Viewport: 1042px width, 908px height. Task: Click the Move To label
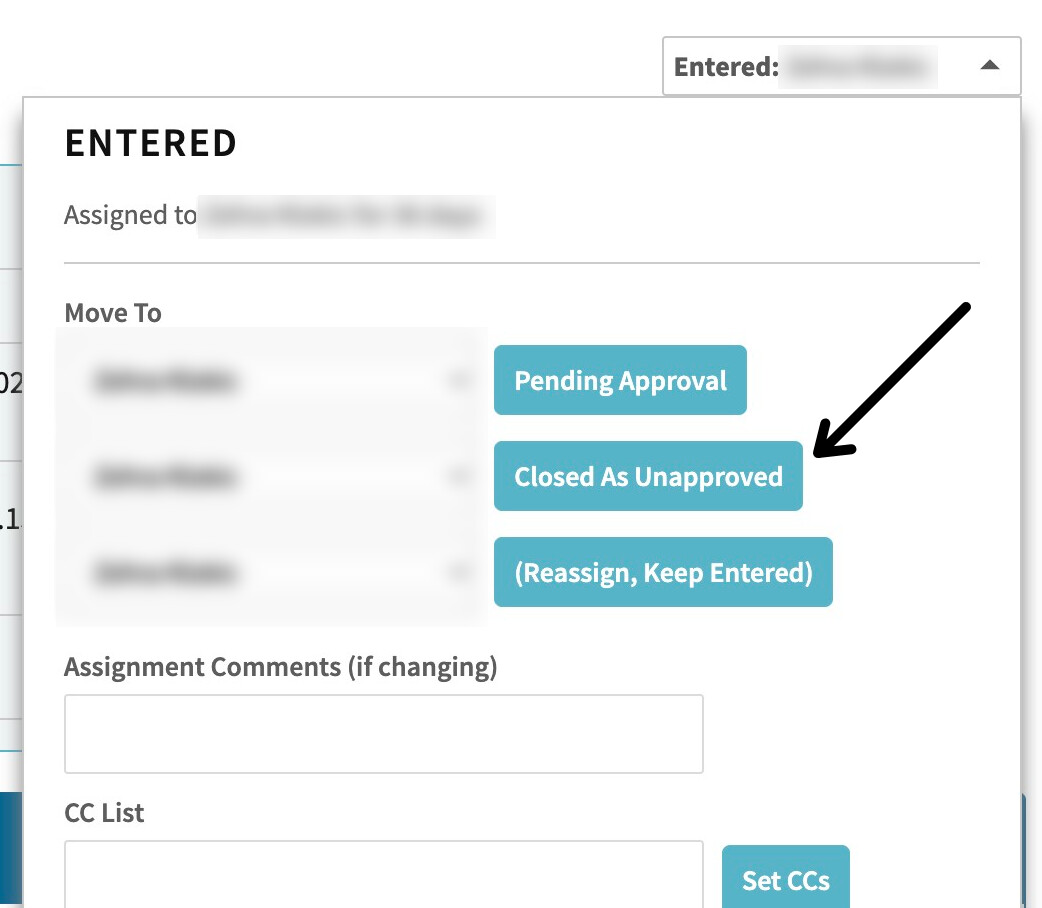click(x=113, y=313)
